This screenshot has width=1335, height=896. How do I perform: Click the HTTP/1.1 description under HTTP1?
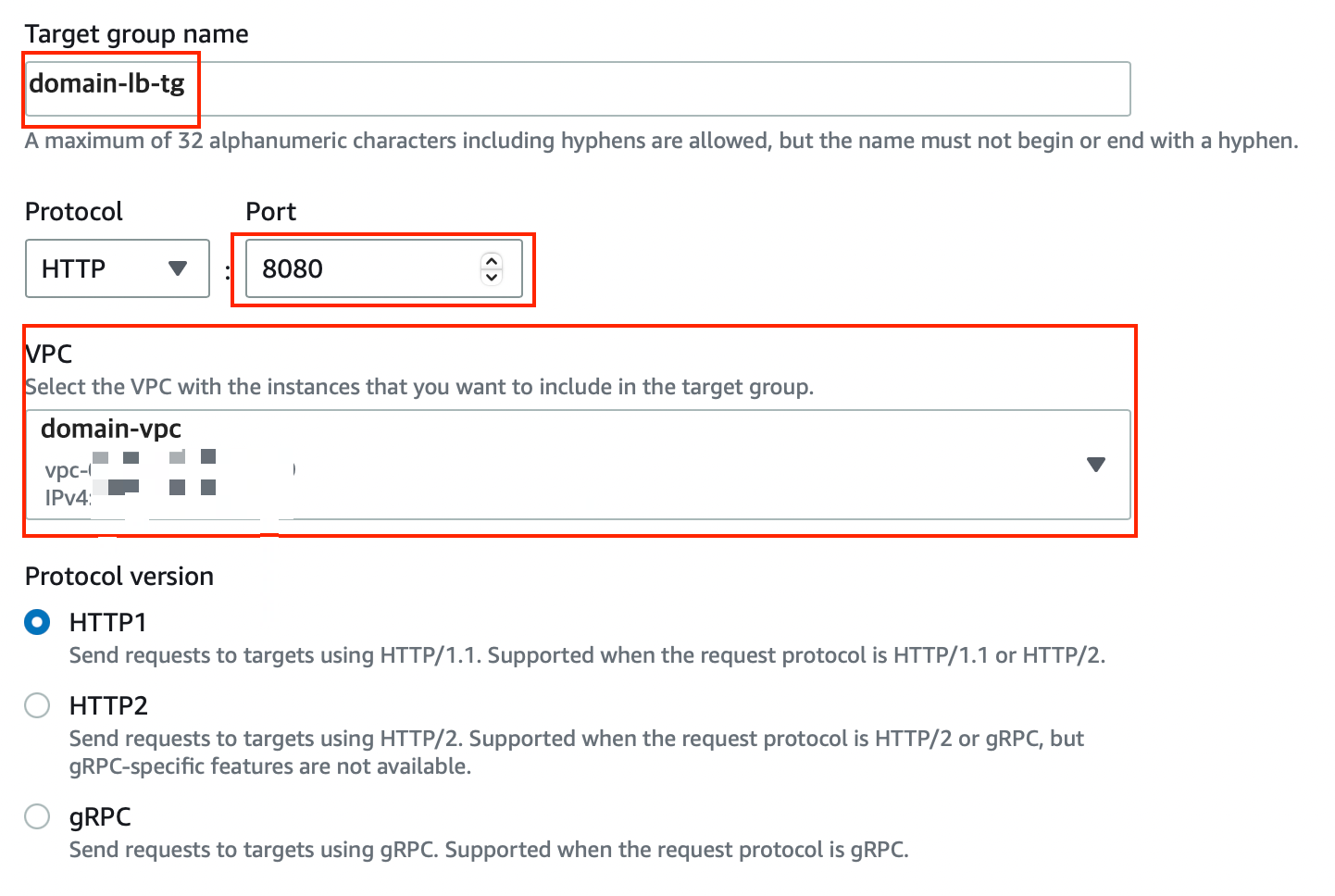(x=588, y=655)
